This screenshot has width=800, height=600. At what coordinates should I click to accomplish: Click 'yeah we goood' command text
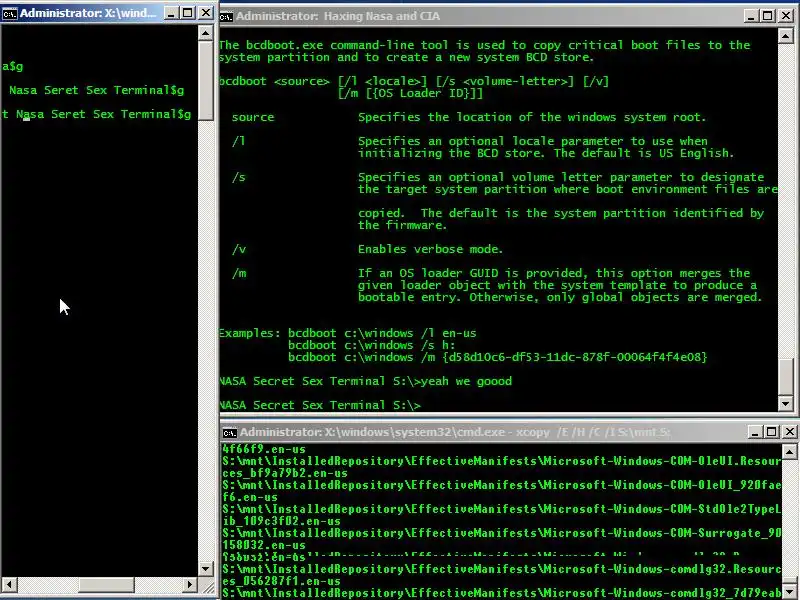466,381
